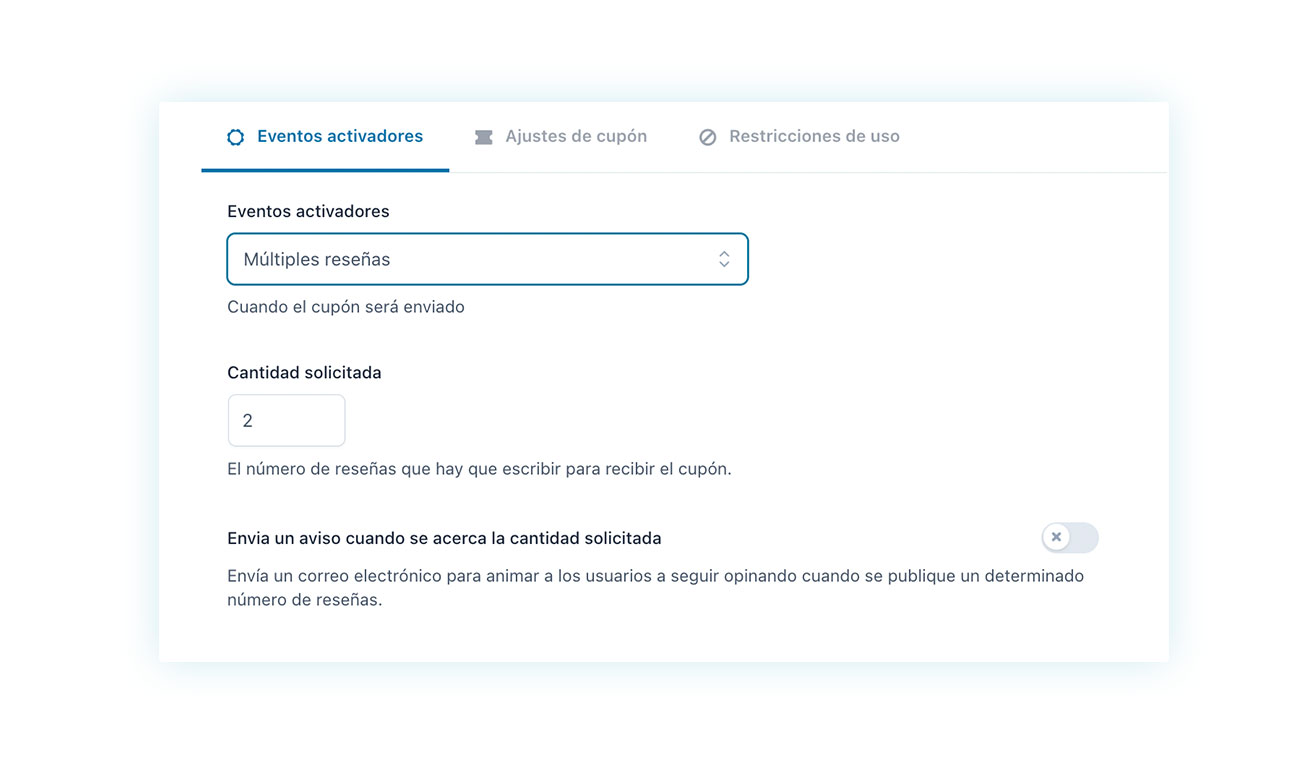Image resolution: width=1300 pixels, height=757 pixels.
Task: Open the Múltiples reseñas dropdown
Action: 487,259
